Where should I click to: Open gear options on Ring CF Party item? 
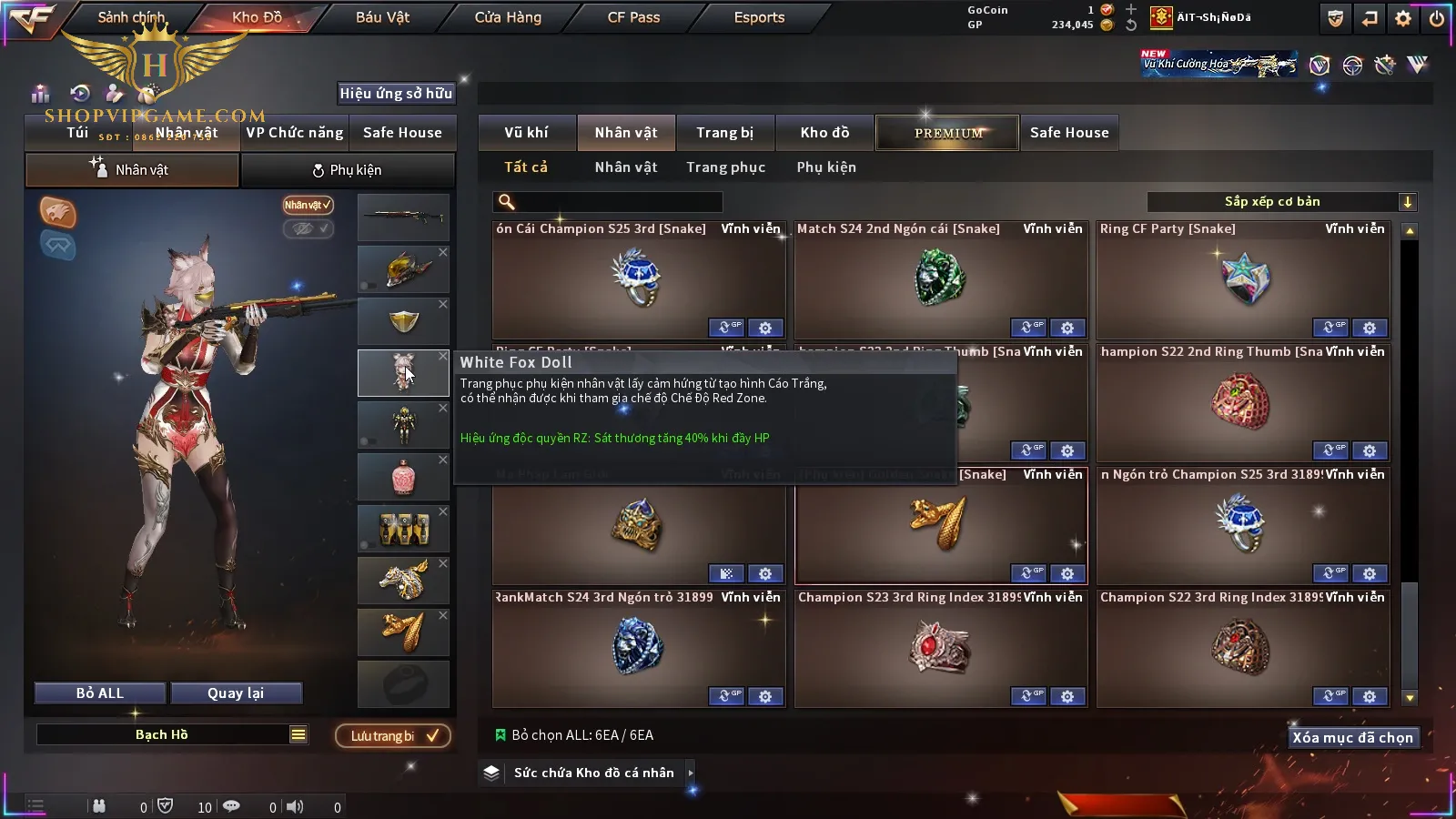point(1370,328)
